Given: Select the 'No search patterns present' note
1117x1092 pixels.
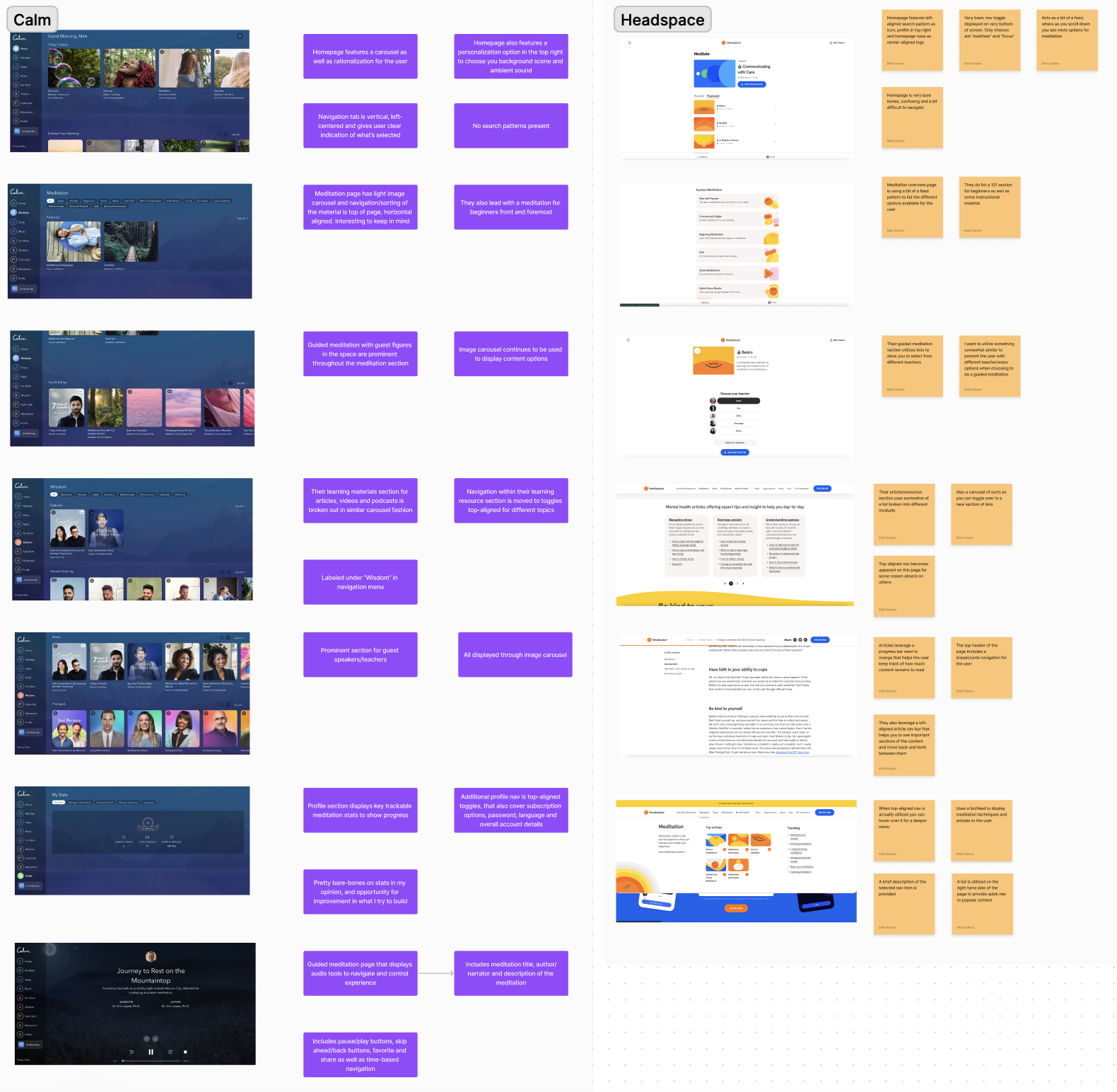Looking at the screenshot, I should pos(511,126).
